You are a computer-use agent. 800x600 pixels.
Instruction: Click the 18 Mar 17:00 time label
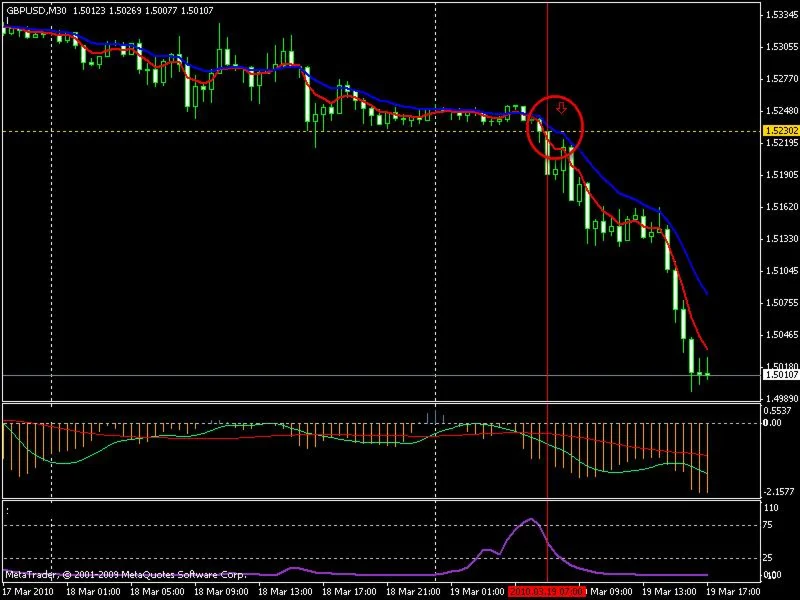tap(349, 592)
